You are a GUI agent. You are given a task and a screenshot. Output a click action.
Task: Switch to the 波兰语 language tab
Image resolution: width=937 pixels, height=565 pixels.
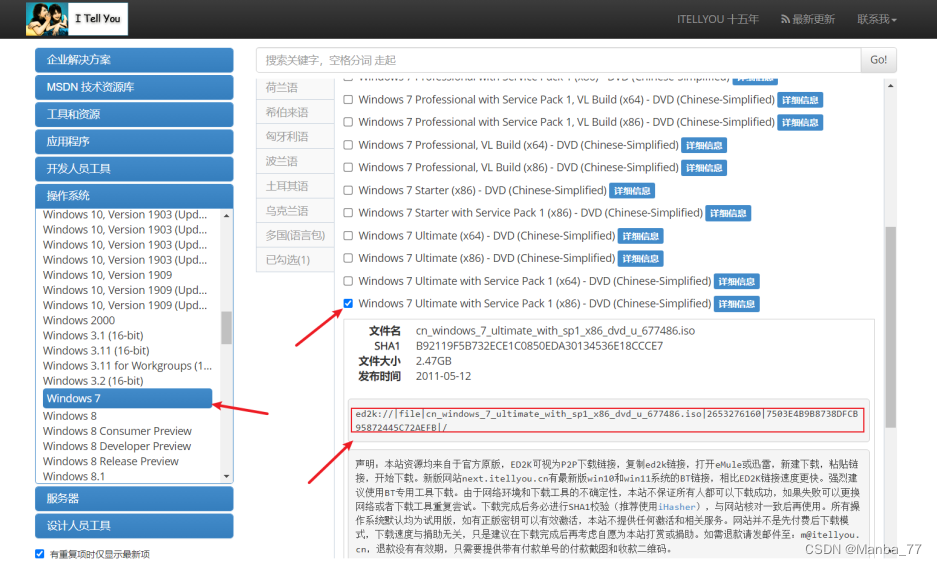295,161
